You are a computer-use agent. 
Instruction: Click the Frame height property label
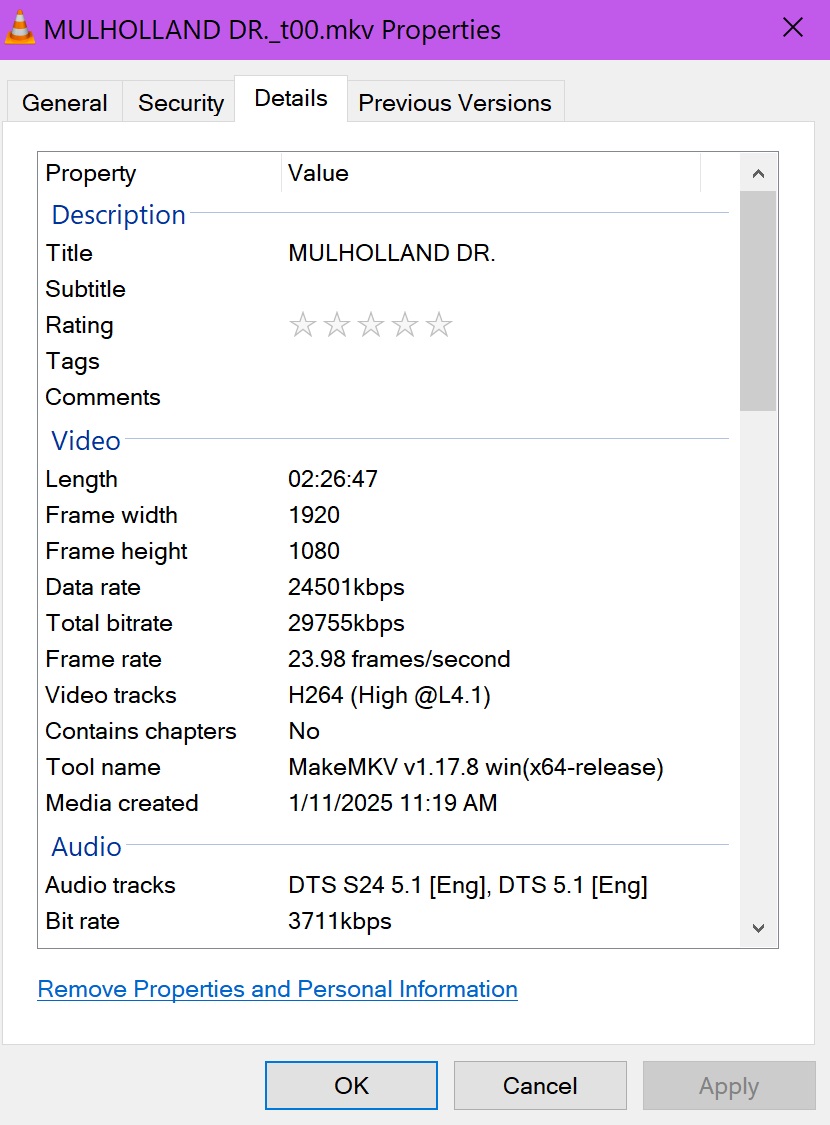pos(116,550)
